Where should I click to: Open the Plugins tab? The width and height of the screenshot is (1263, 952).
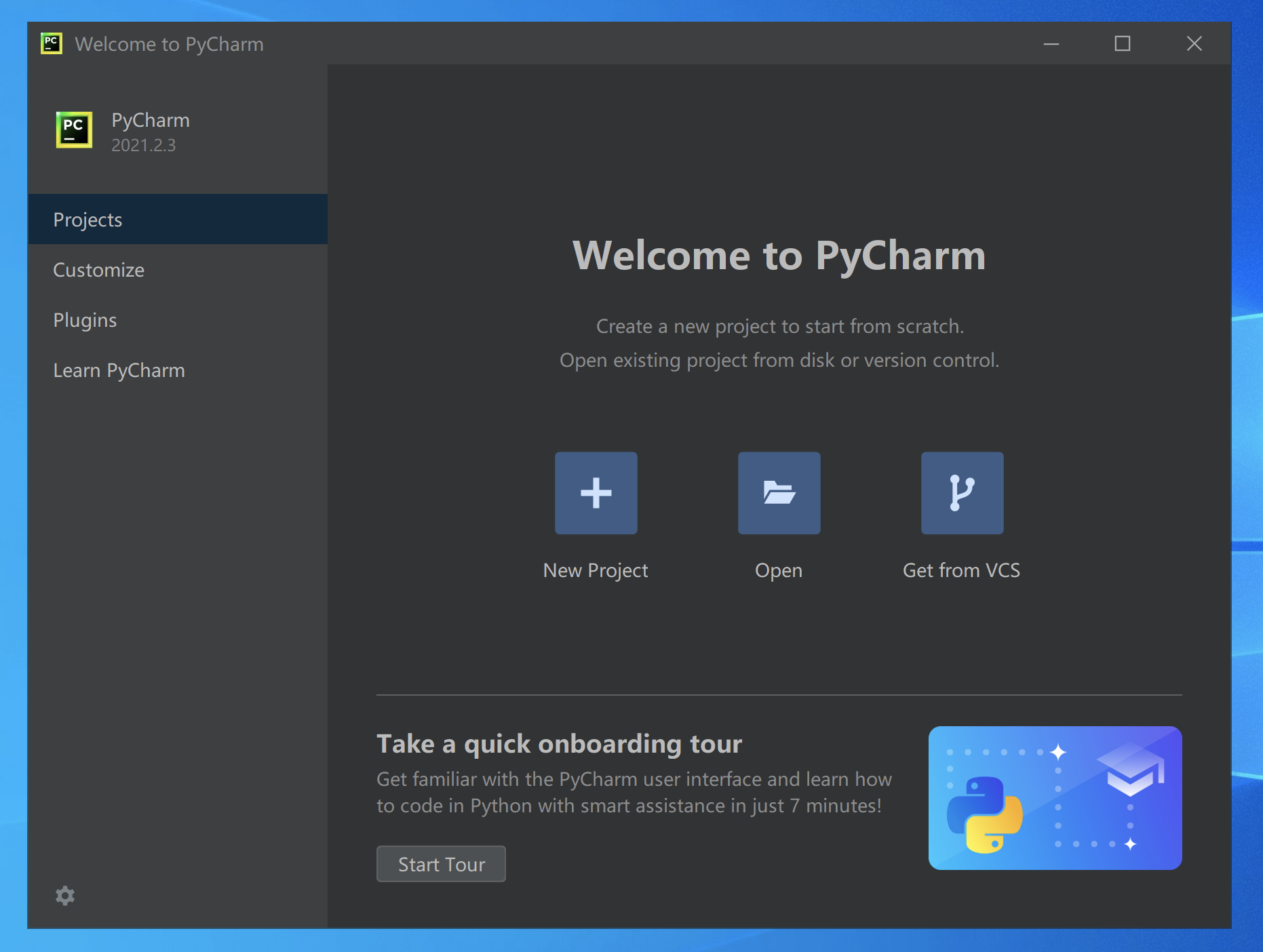(x=178, y=319)
